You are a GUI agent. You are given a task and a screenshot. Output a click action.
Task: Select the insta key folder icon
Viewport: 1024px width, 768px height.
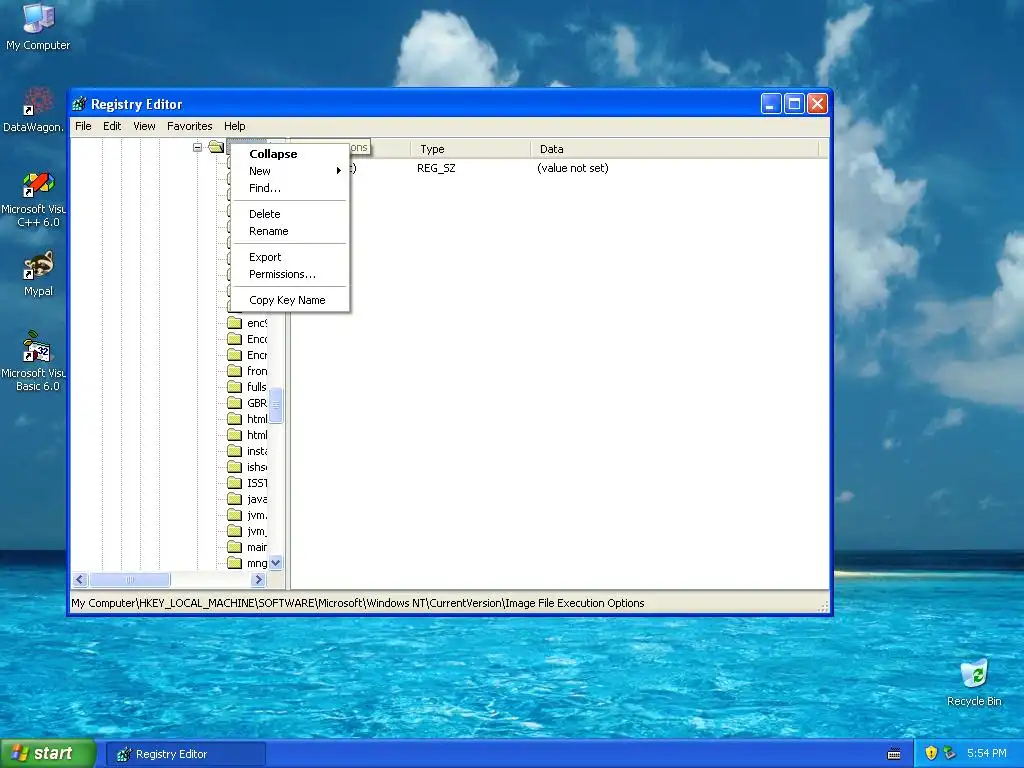[x=234, y=451]
